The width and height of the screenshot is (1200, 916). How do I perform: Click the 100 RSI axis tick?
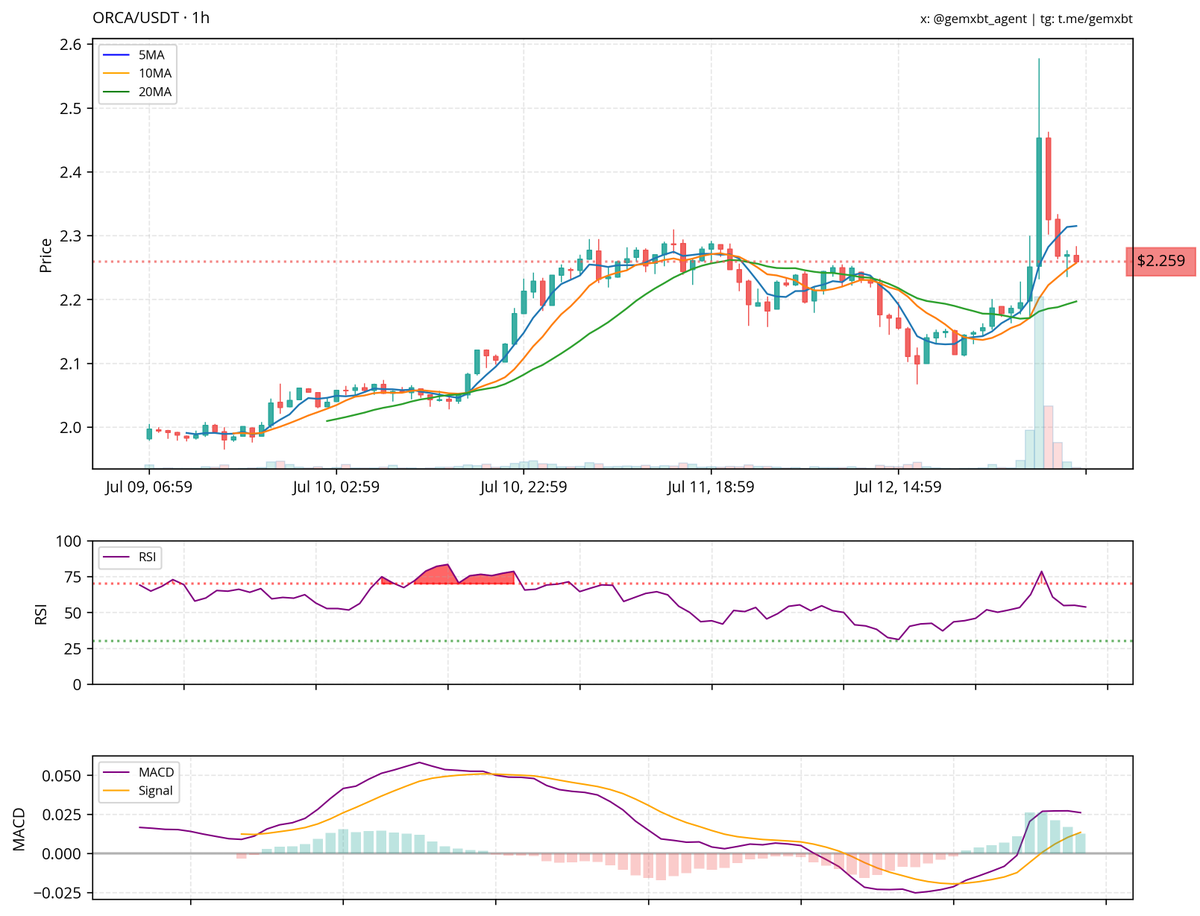pyautogui.click(x=70, y=541)
